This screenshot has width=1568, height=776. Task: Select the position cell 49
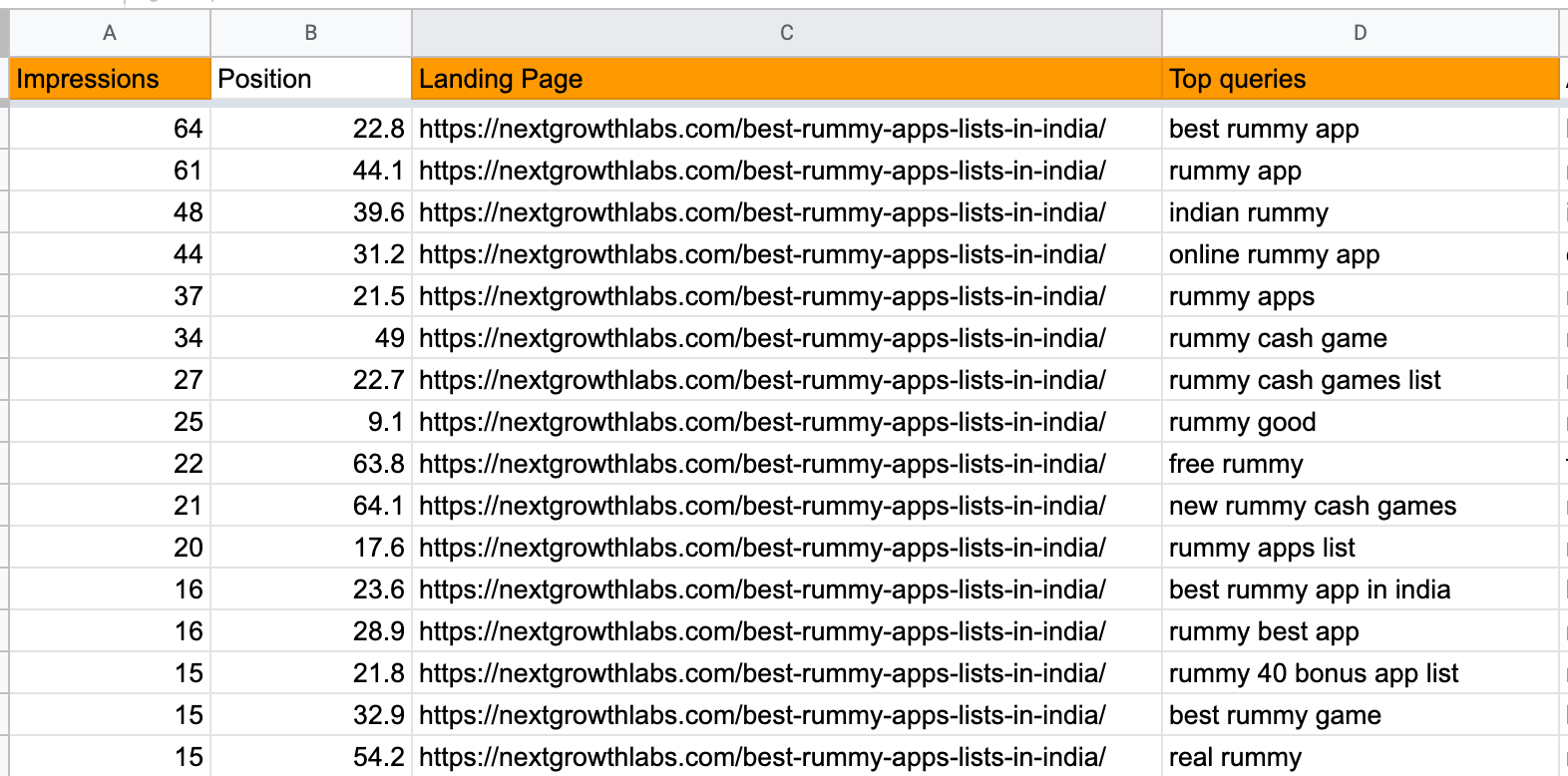pos(311,338)
